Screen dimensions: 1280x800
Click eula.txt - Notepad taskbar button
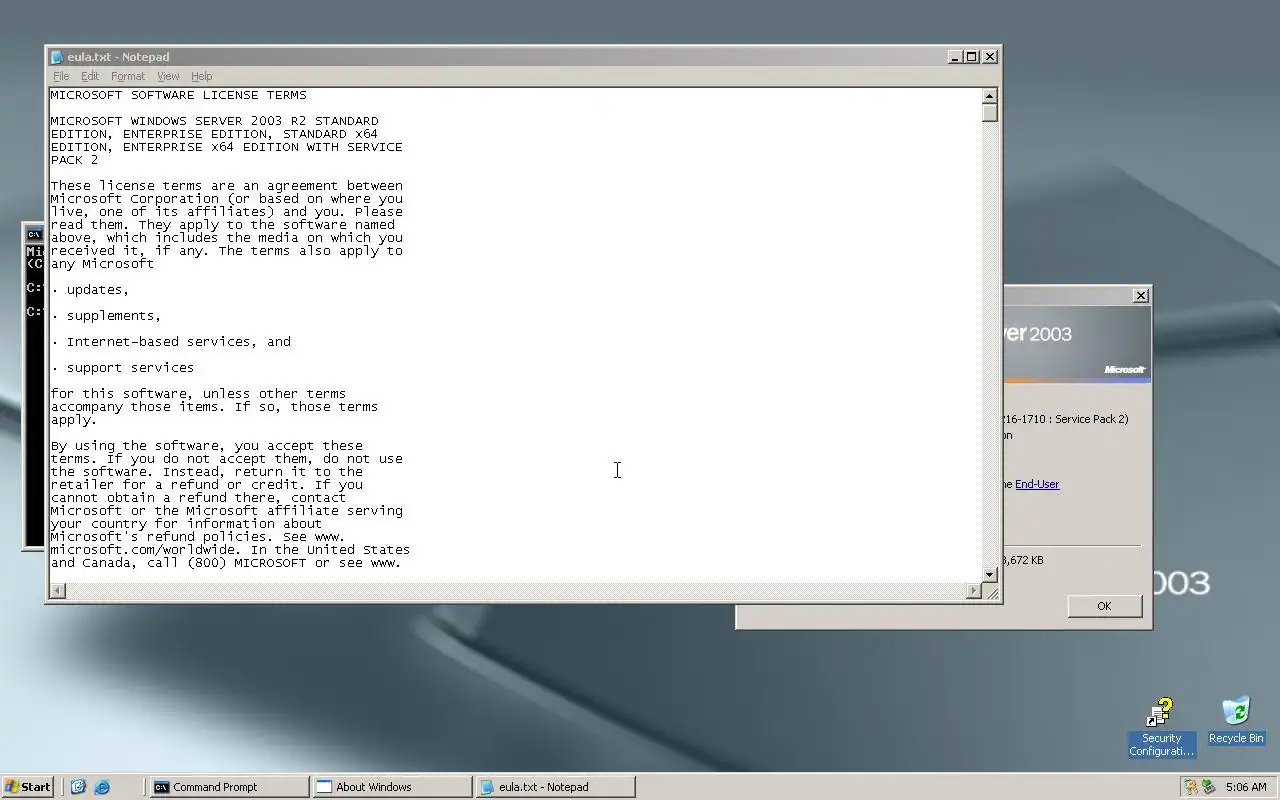[x=555, y=787]
